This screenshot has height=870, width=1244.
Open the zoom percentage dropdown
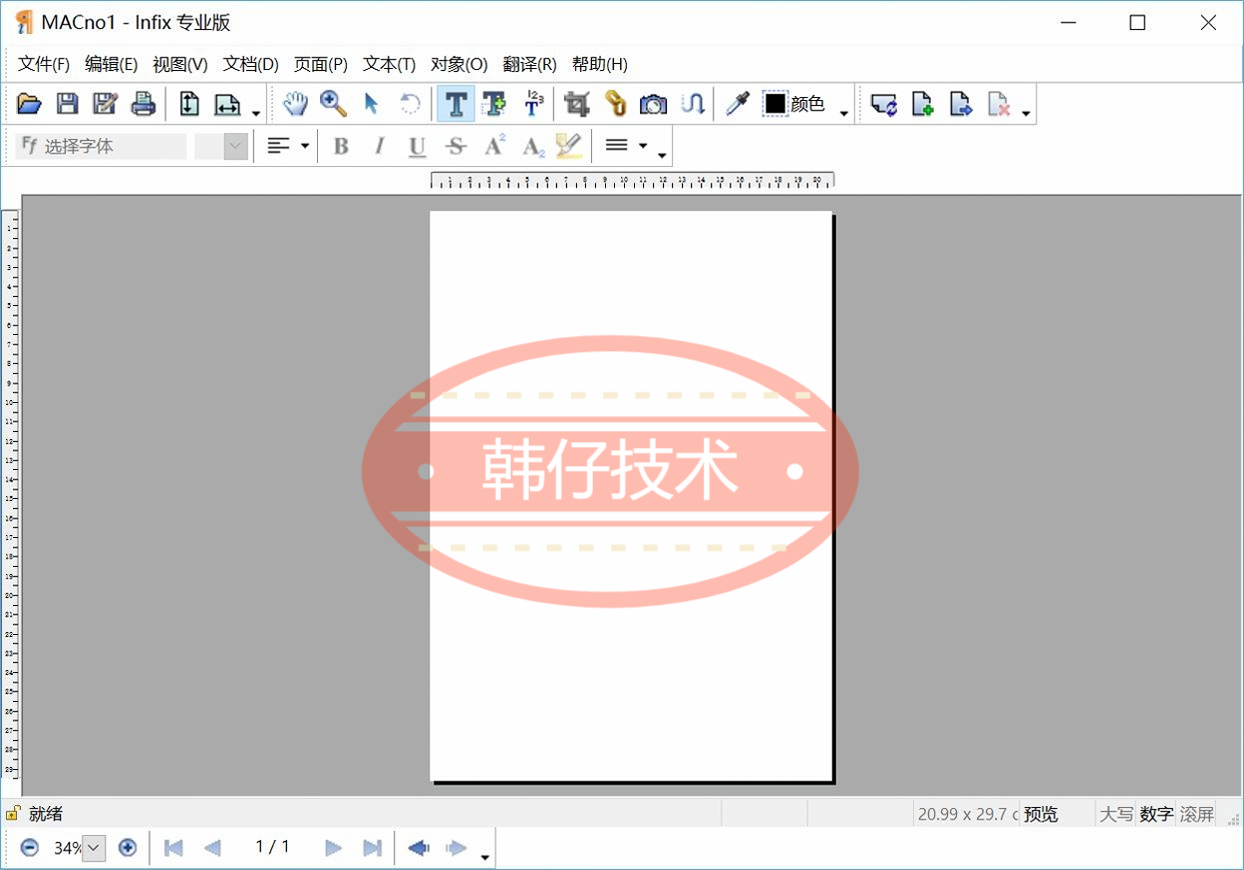click(93, 848)
